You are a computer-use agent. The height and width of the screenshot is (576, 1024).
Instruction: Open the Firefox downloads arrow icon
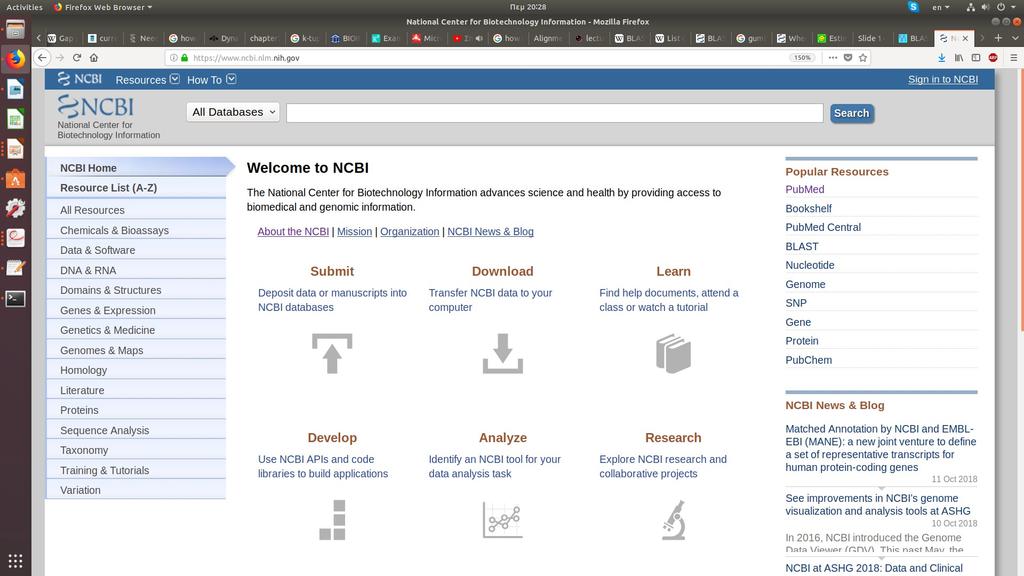[x=942, y=57]
